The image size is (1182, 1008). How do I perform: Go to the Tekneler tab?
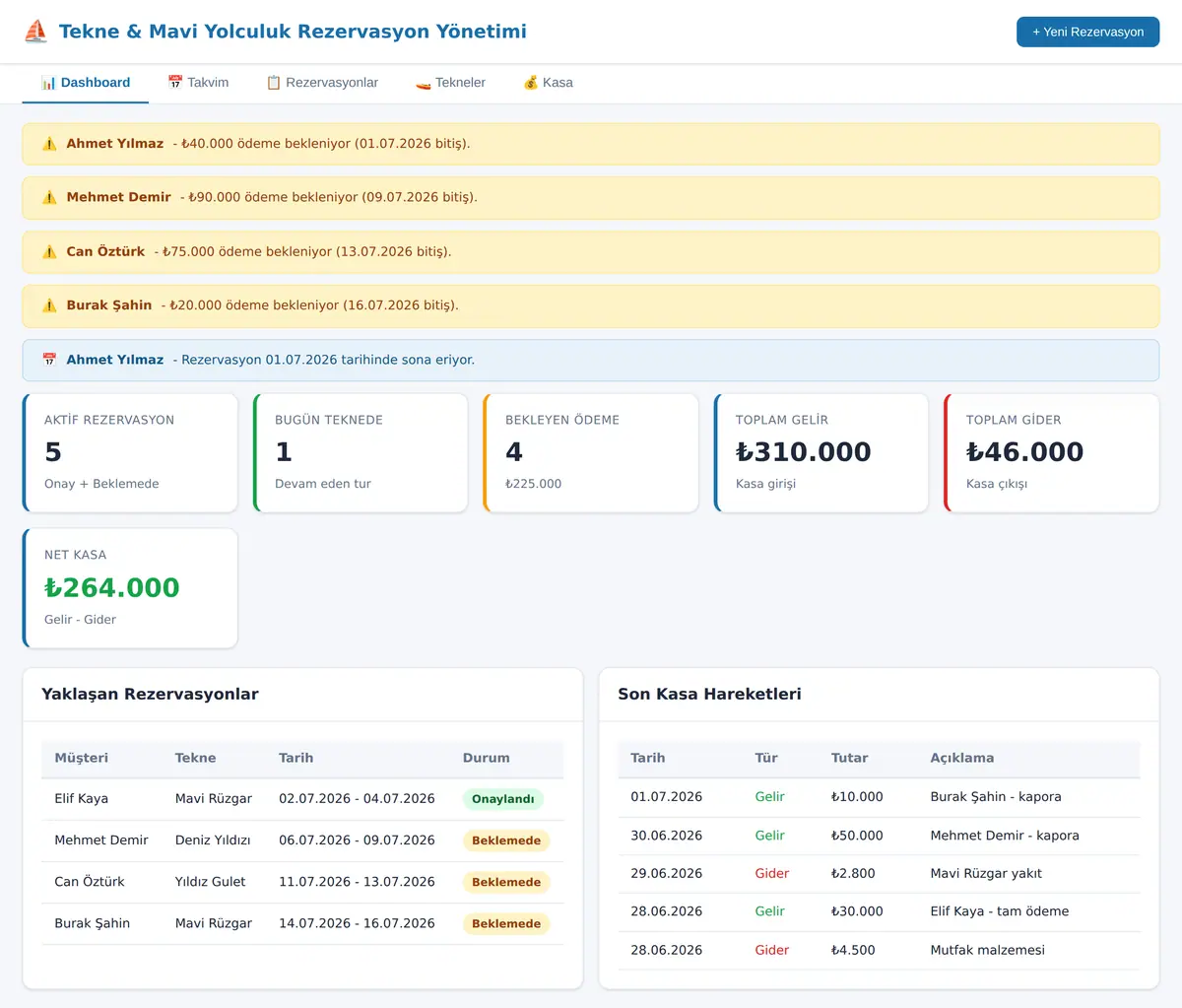(x=450, y=83)
